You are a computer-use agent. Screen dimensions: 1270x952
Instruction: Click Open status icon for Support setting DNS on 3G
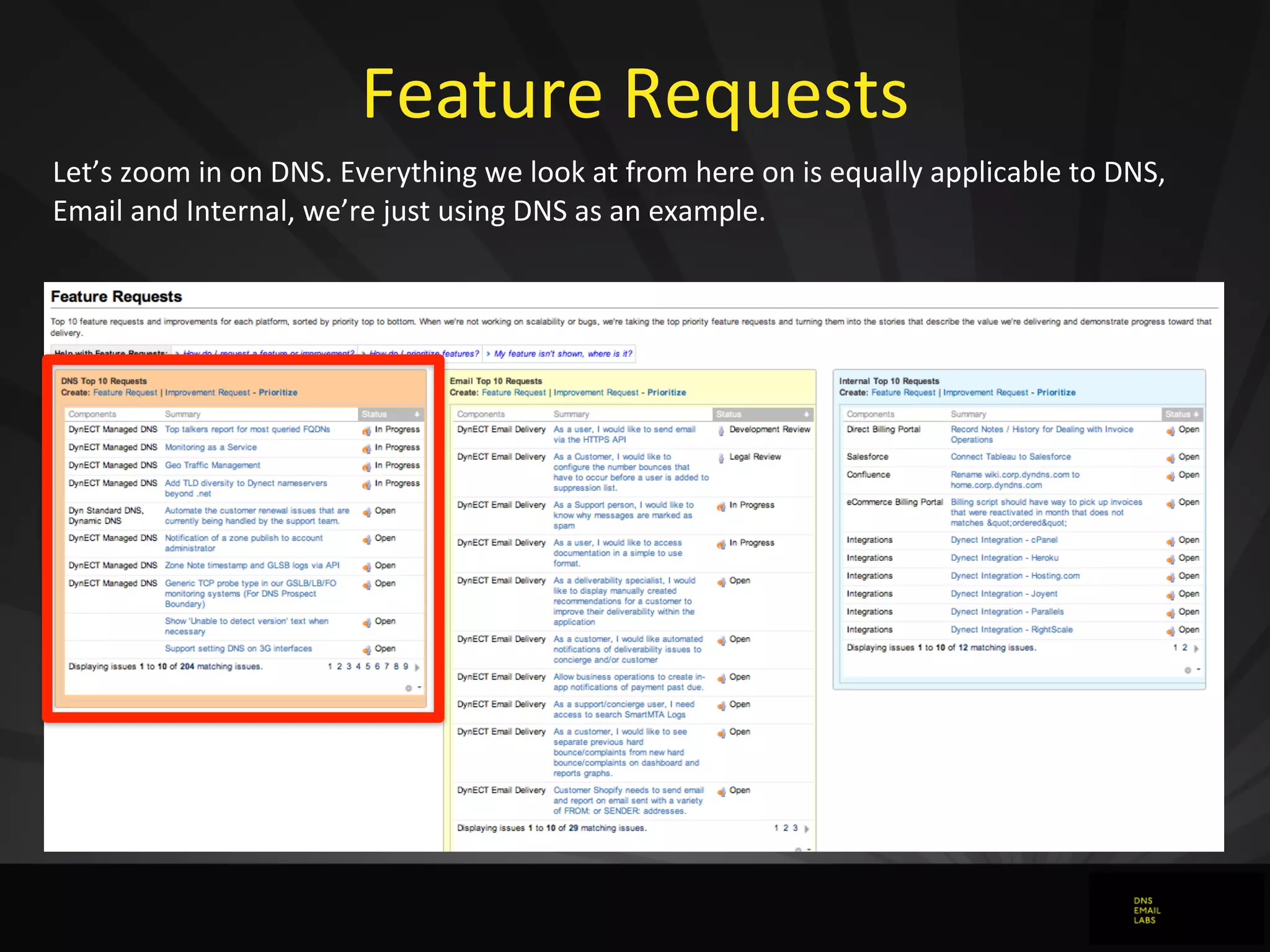(x=366, y=650)
